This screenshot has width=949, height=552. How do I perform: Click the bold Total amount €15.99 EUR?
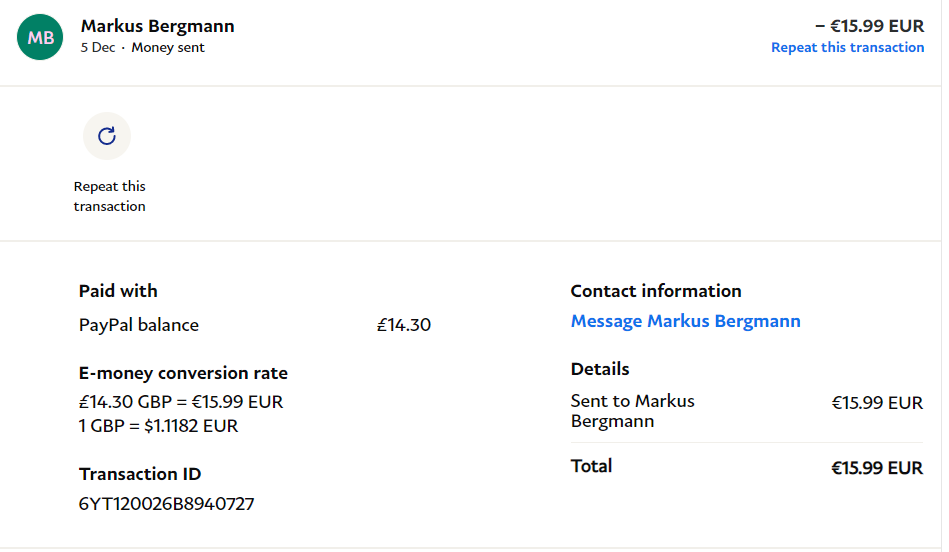point(876,467)
